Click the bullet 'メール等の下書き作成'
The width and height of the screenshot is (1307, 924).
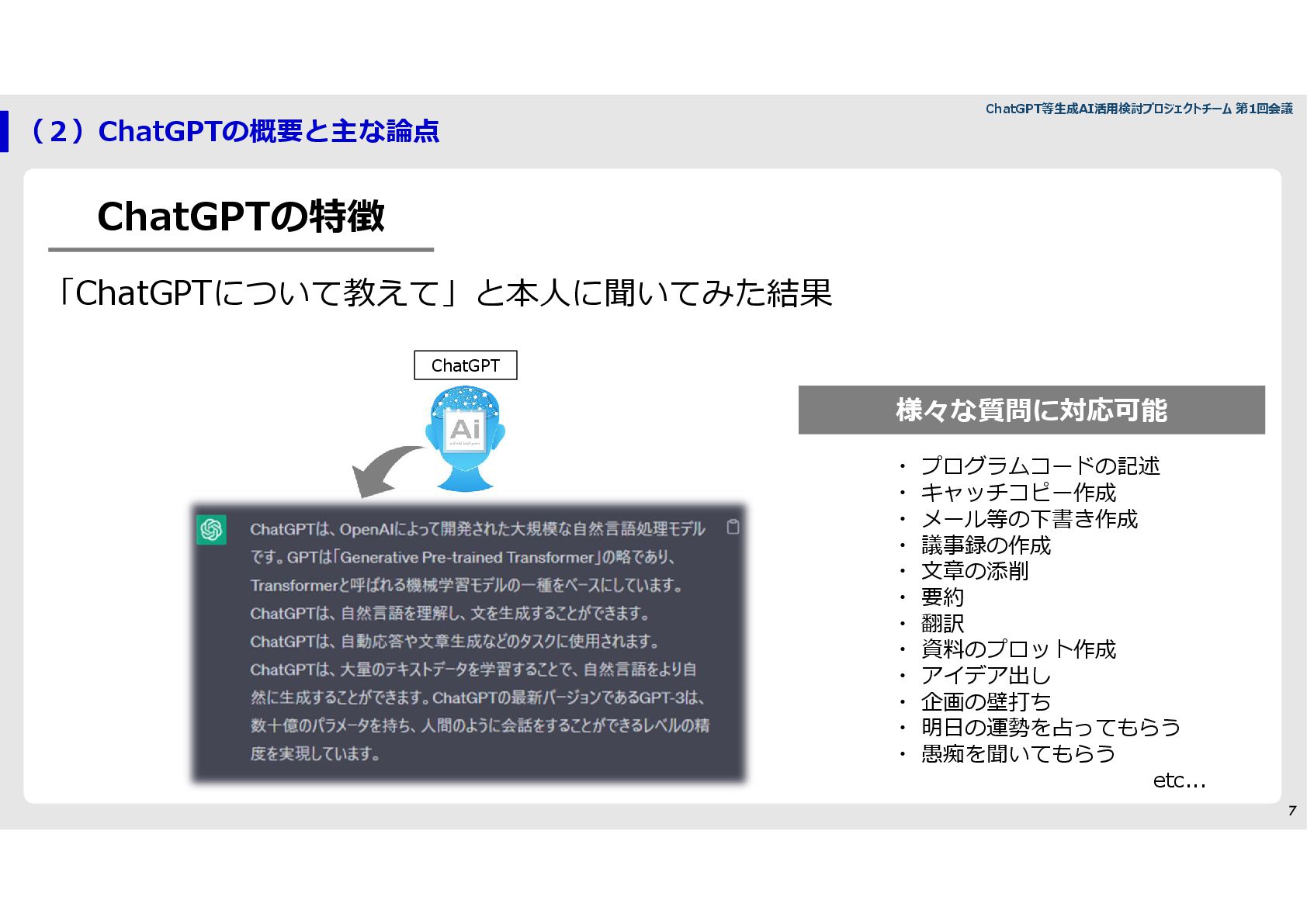pyautogui.click(x=1029, y=518)
